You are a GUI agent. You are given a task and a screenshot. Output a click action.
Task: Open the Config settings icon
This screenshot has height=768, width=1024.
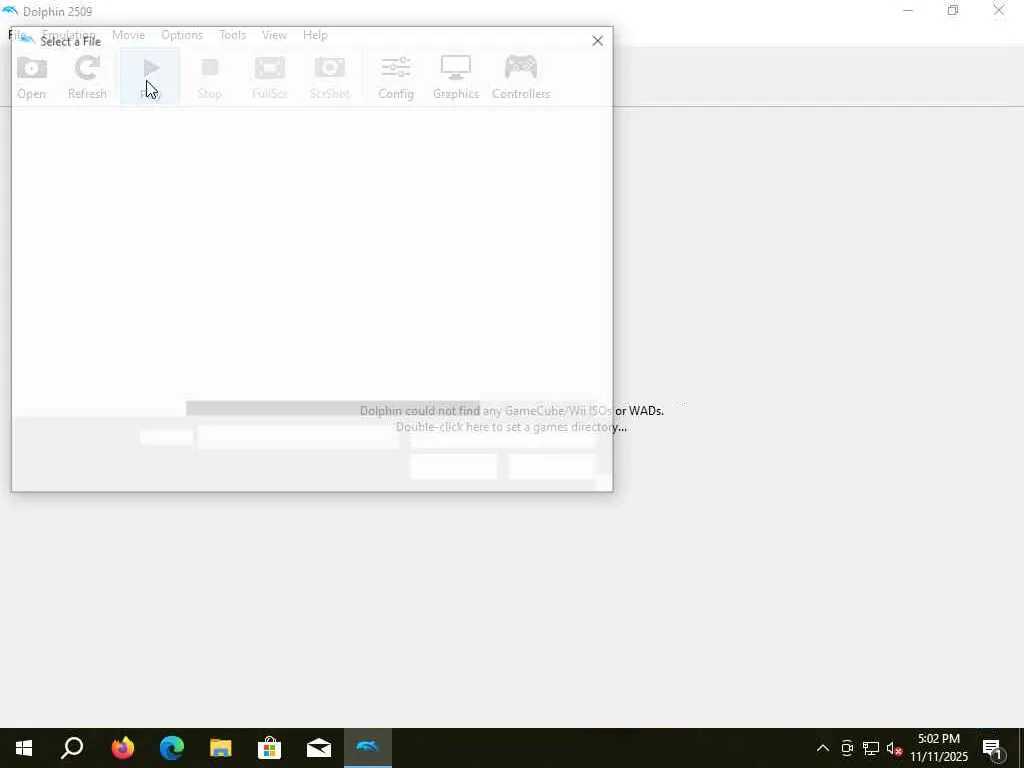coord(396,77)
